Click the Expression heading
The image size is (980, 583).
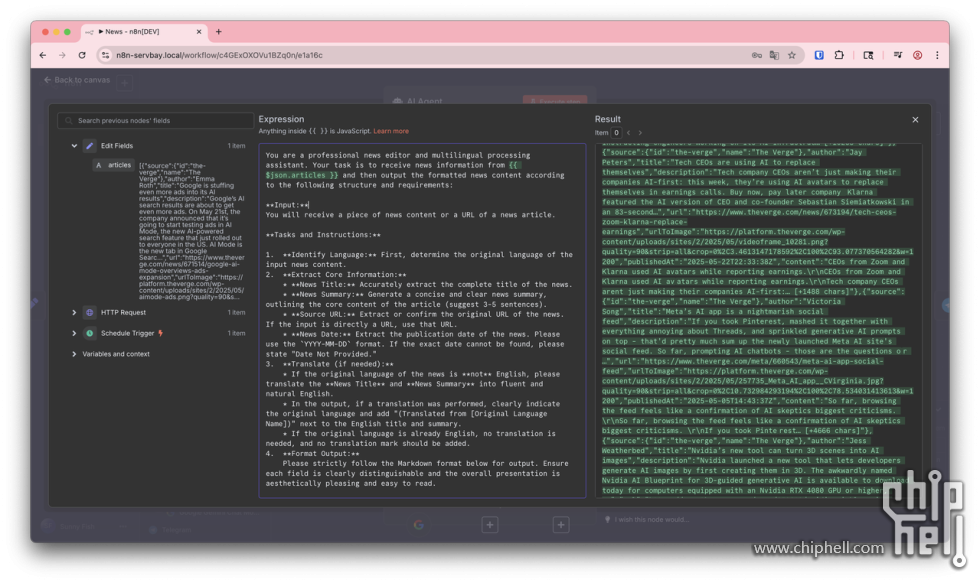[281, 119]
